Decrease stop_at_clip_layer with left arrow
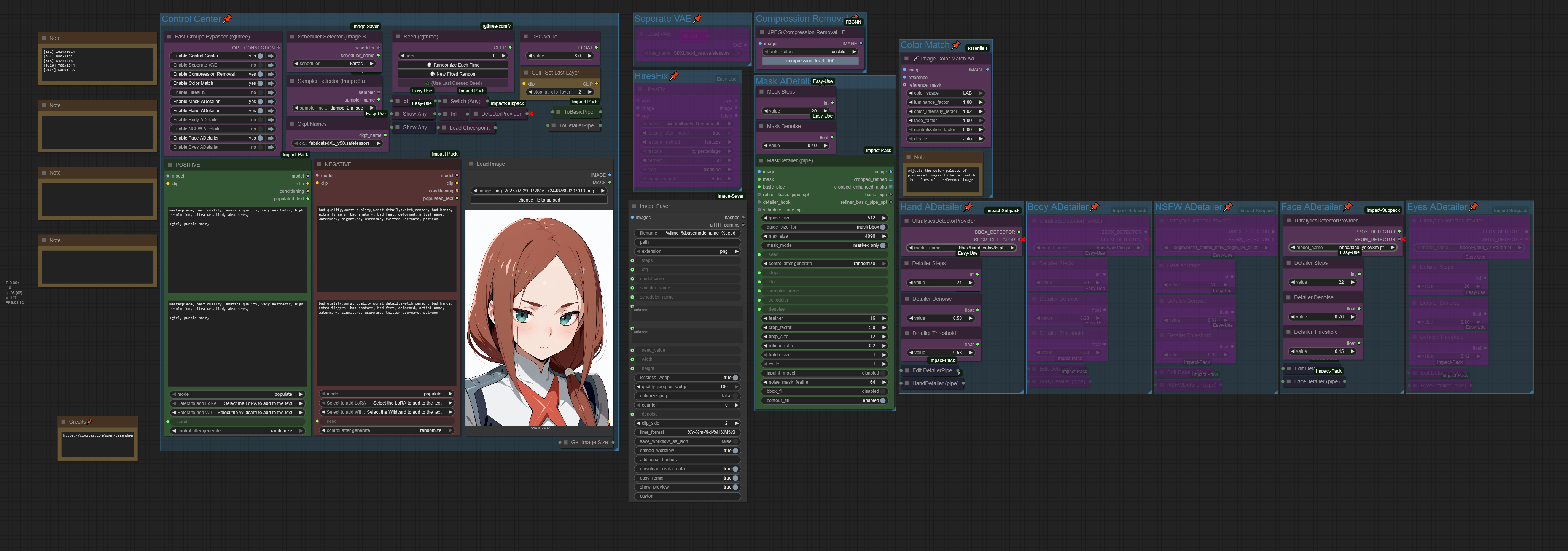 (531, 92)
